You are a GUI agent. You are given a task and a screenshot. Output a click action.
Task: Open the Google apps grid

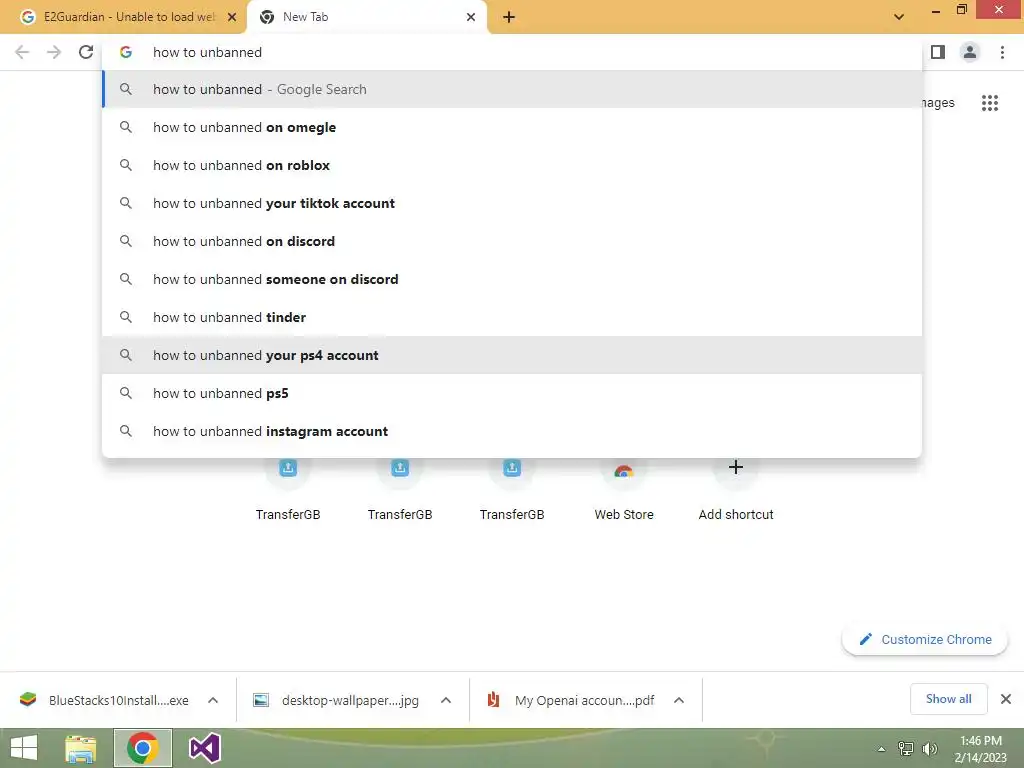989,103
